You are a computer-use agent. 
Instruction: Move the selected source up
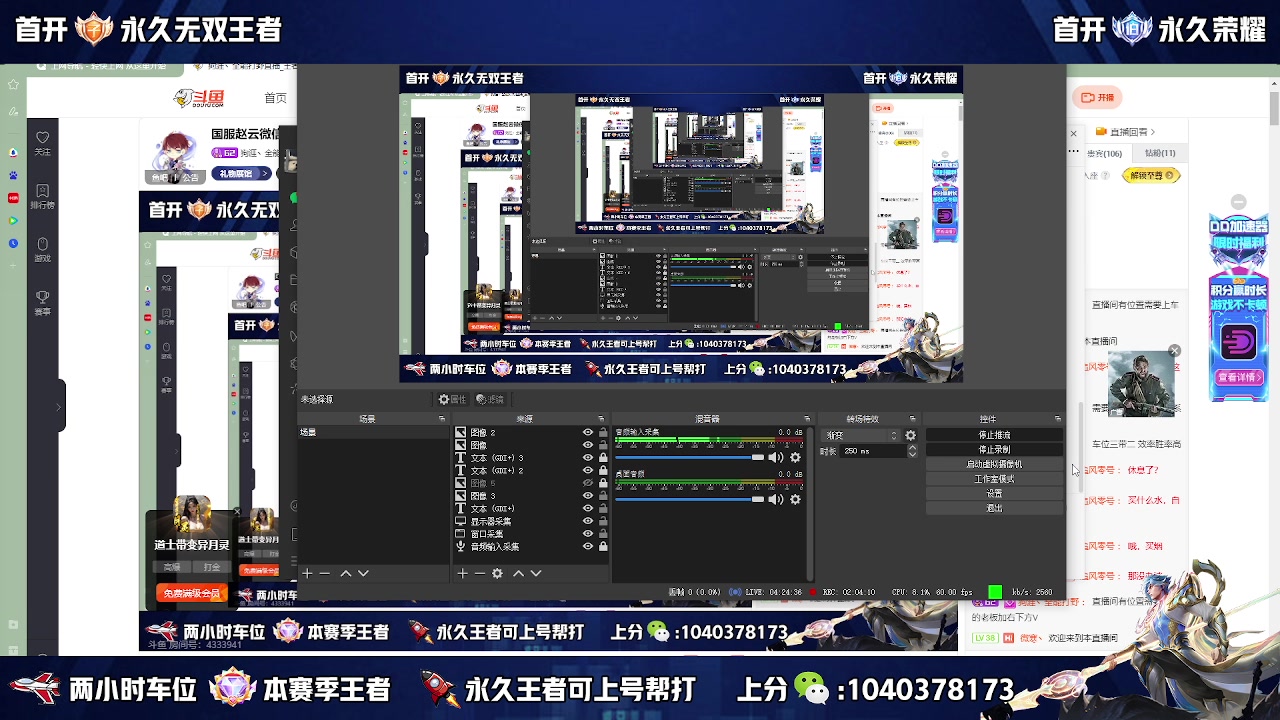pos(518,573)
